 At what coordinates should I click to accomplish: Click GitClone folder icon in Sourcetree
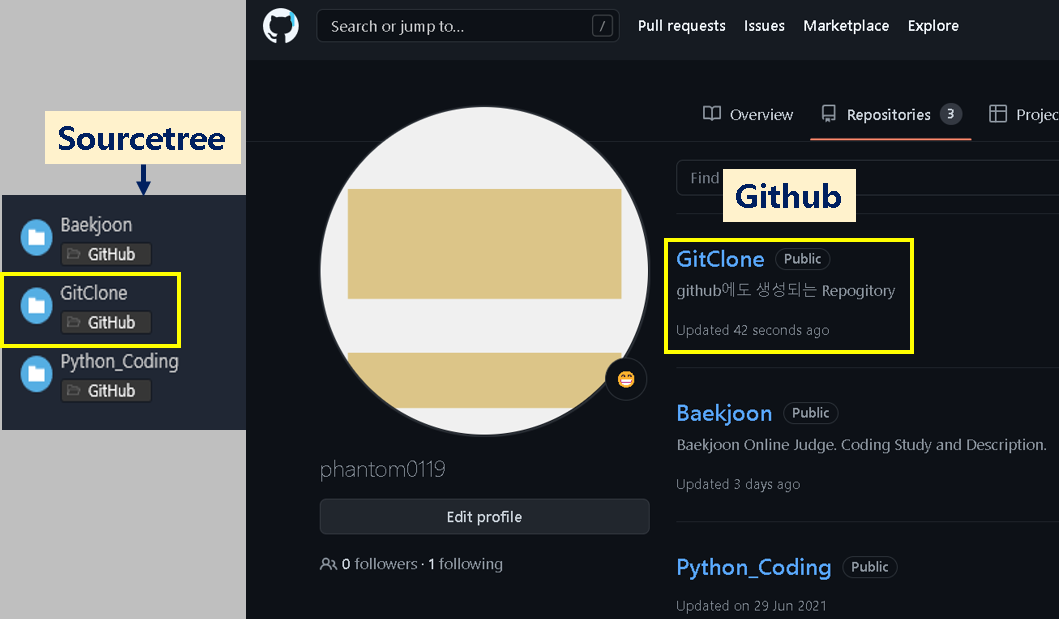click(x=36, y=305)
